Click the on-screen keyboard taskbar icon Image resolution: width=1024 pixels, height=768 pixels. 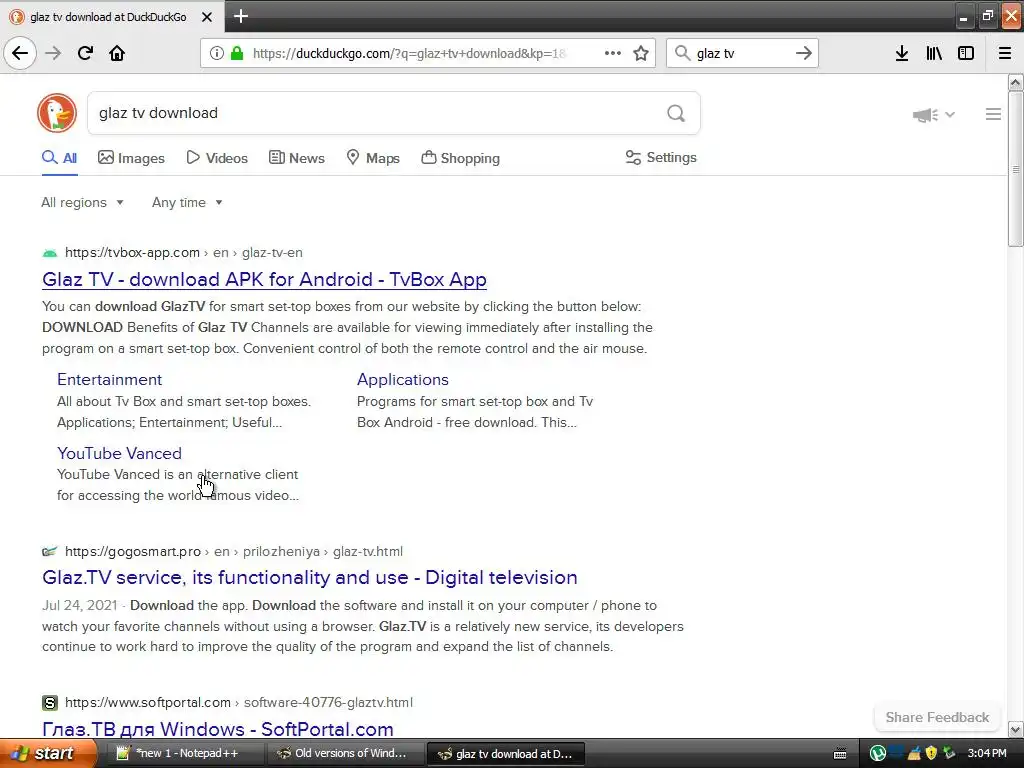840,754
